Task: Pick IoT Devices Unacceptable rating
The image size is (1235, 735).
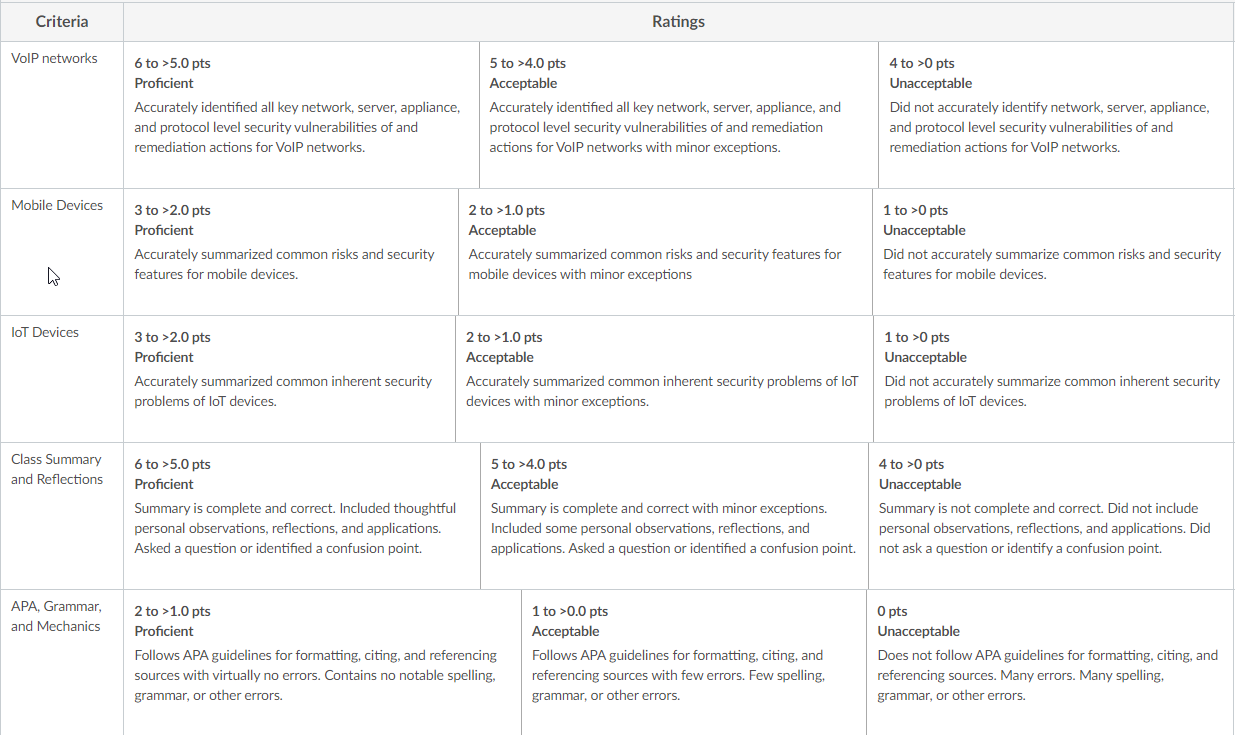Action: click(1054, 379)
